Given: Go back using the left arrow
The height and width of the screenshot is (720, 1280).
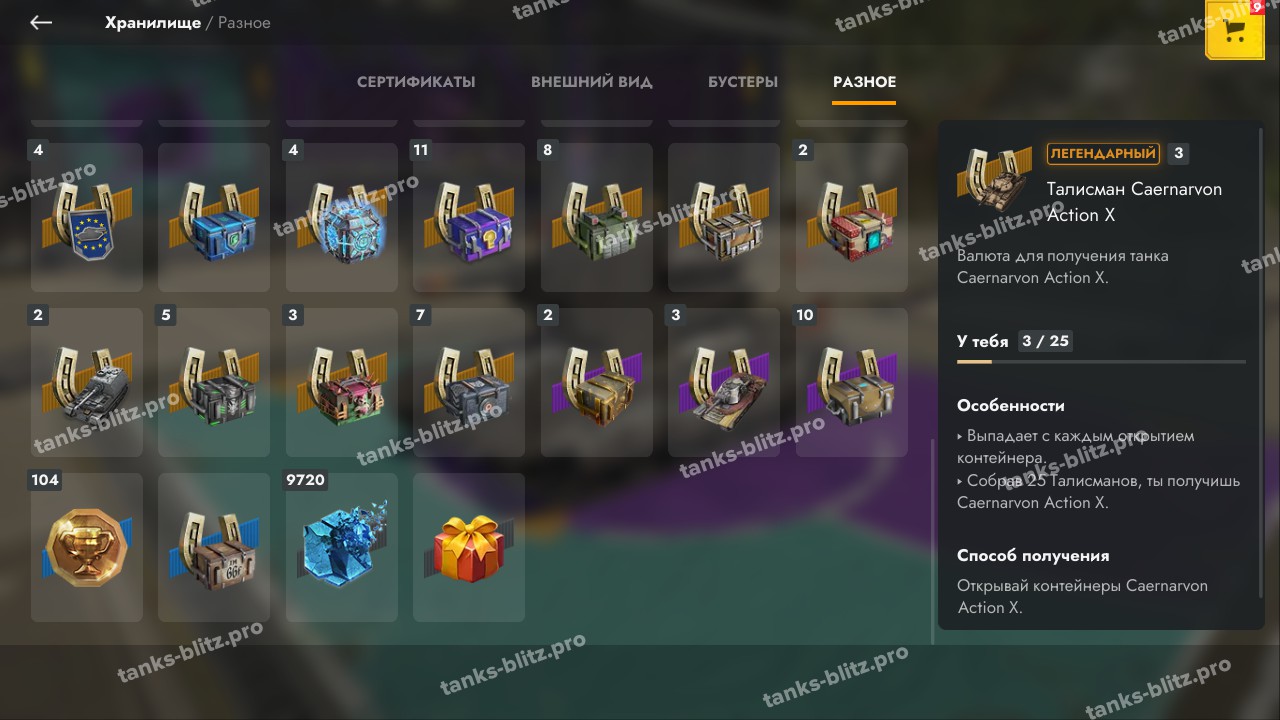Looking at the screenshot, I should 41,22.
